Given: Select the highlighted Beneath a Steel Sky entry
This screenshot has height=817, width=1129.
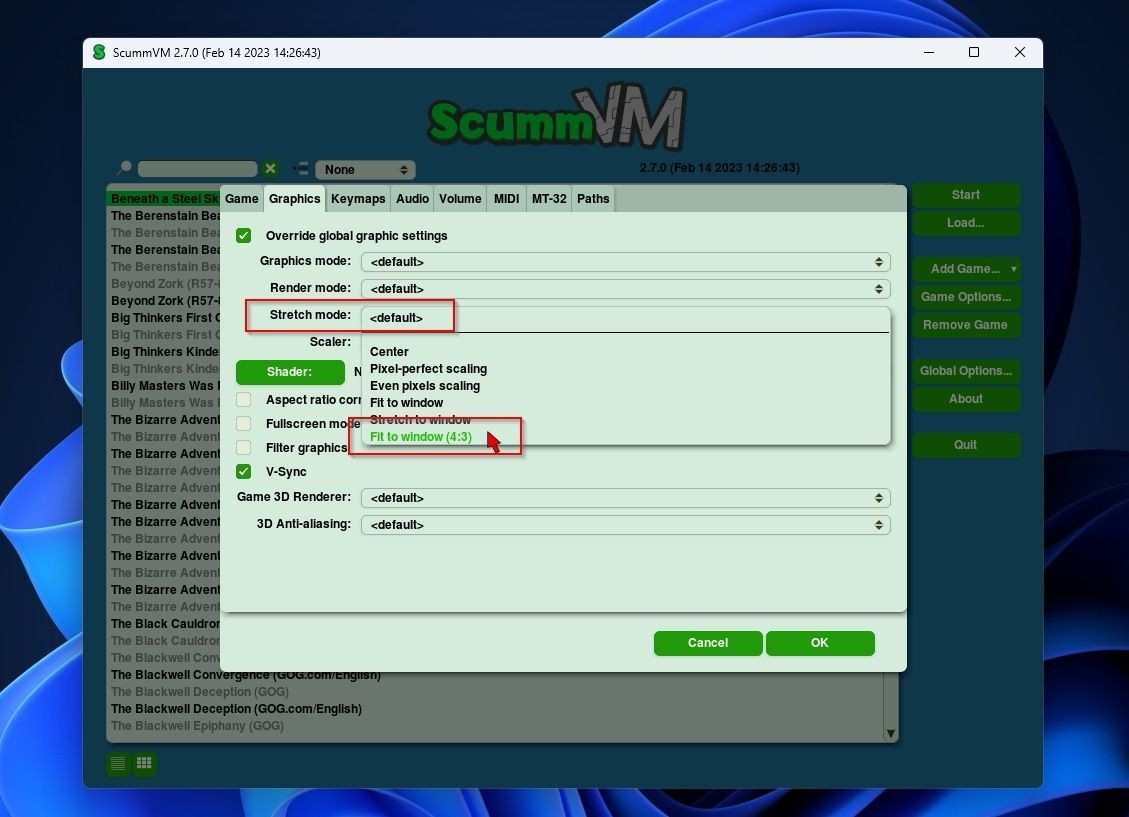Looking at the screenshot, I should pos(164,199).
